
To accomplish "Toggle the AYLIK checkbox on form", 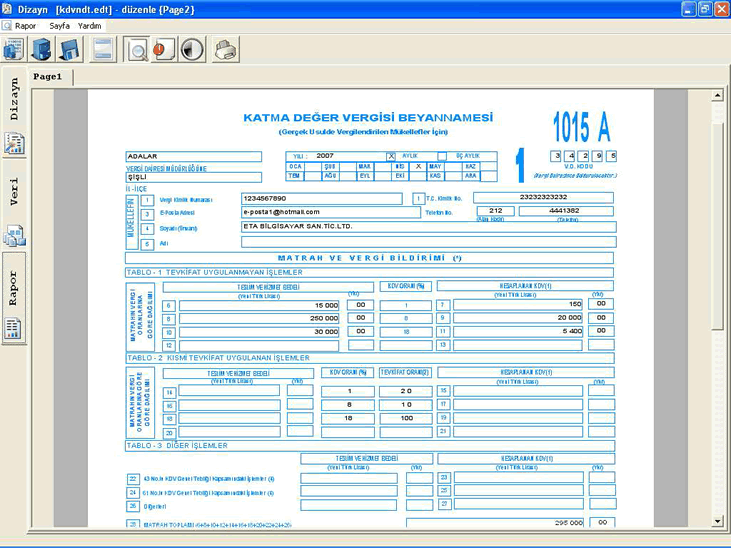I will (x=391, y=156).
